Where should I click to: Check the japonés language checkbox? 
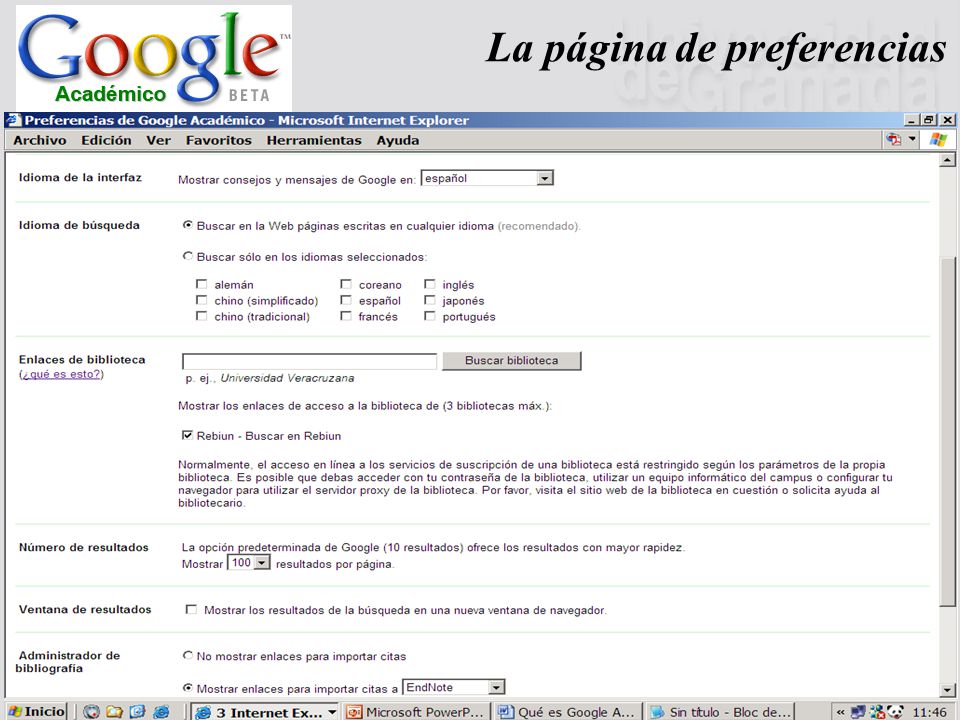coord(430,300)
